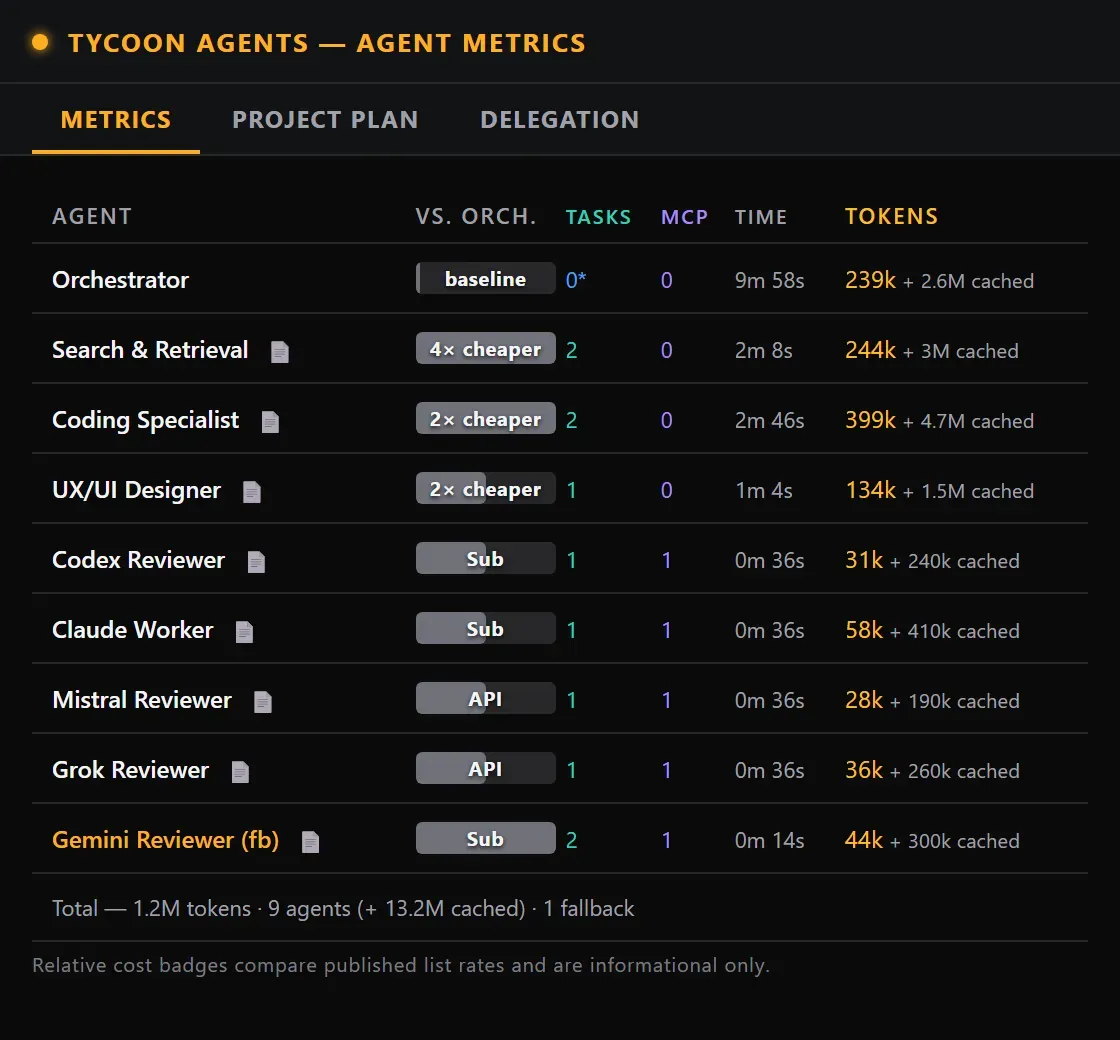Click the 58k + 410k cached tokens

click(932, 630)
